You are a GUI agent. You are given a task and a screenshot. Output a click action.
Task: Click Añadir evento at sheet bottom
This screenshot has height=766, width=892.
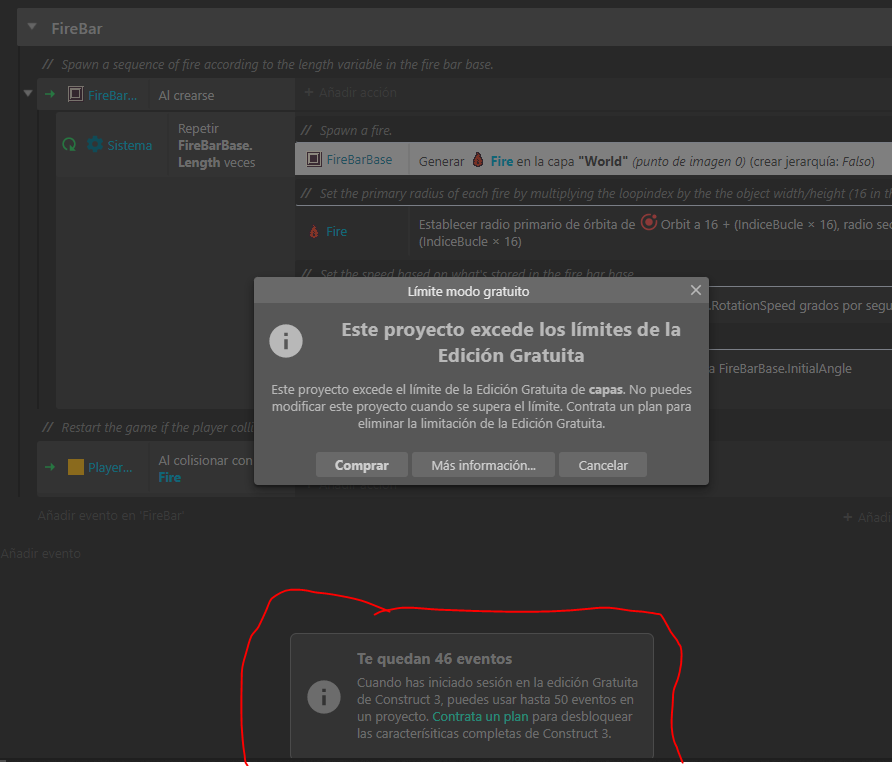40,553
